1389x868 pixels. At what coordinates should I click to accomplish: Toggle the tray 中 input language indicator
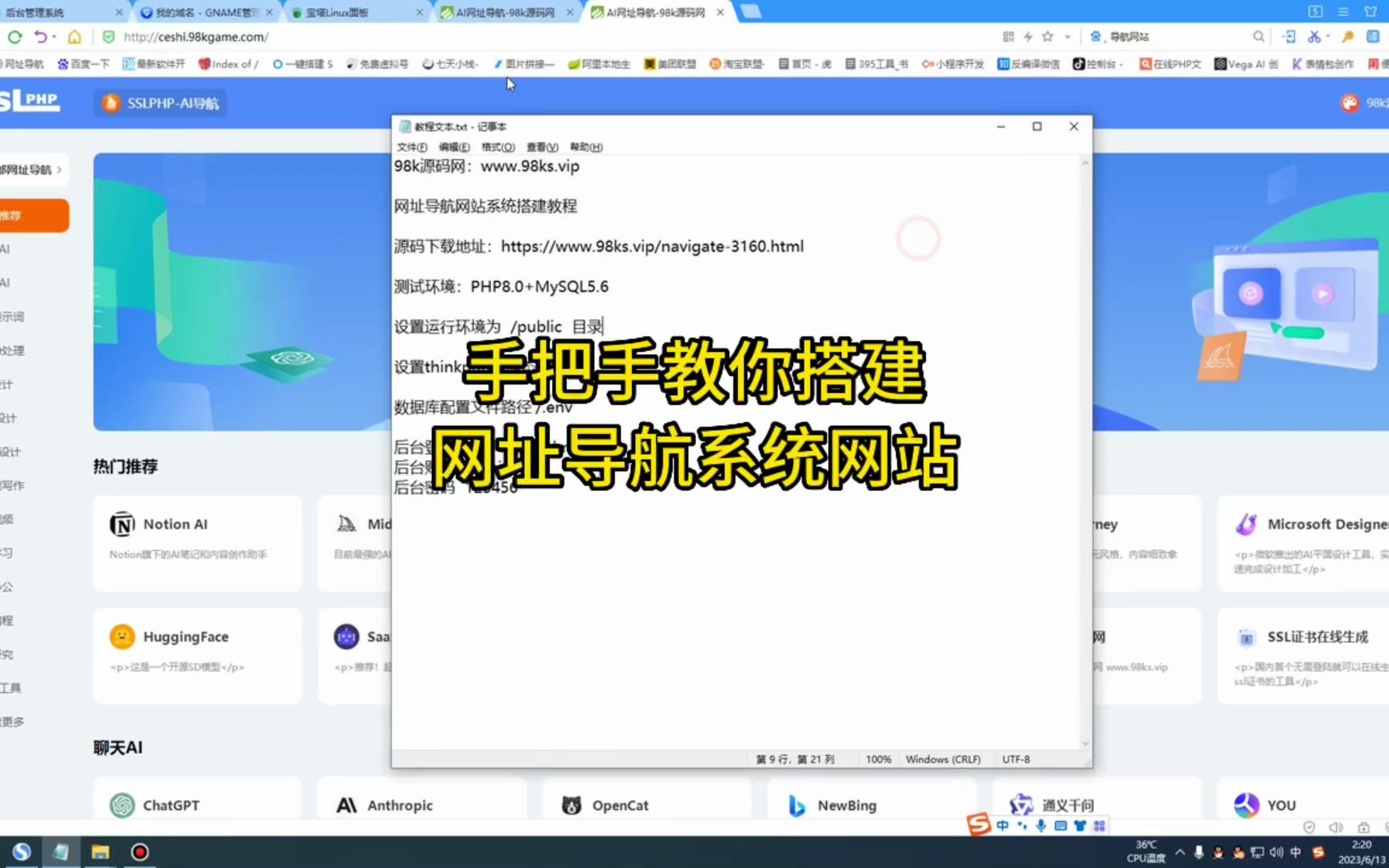click(1296, 852)
